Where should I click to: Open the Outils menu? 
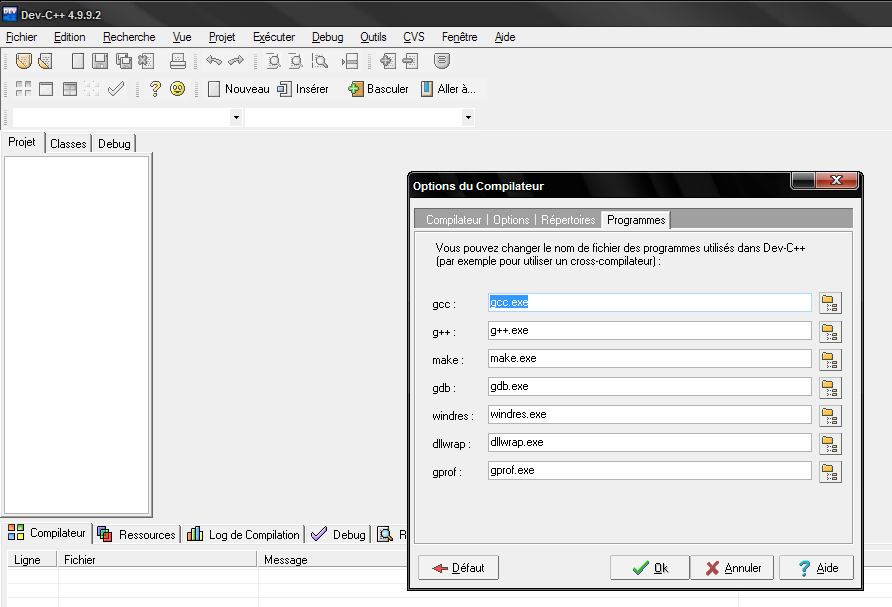[x=373, y=37]
